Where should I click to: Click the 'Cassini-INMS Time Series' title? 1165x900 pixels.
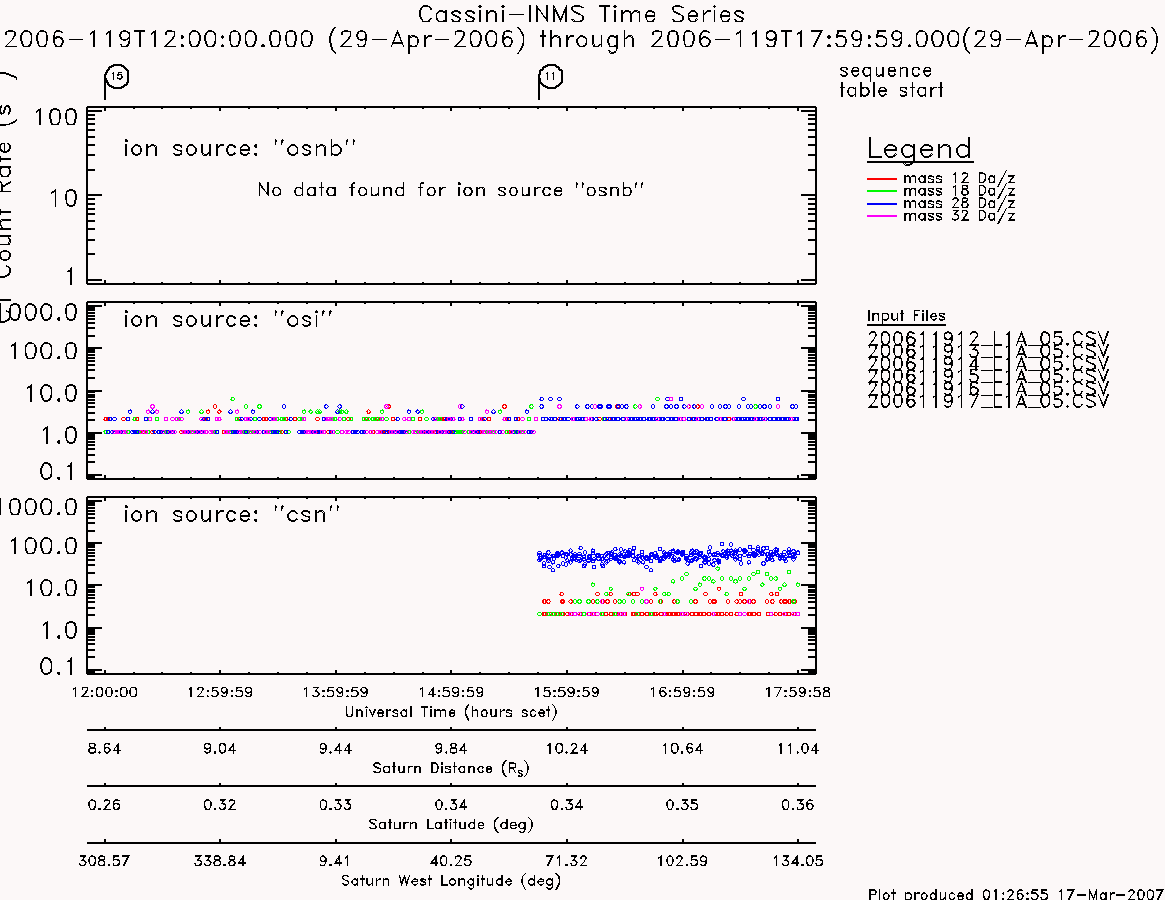click(x=581, y=14)
